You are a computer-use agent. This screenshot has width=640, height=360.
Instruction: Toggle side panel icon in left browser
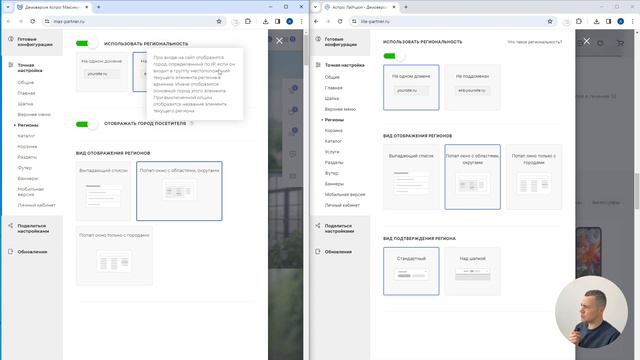(278, 21)
